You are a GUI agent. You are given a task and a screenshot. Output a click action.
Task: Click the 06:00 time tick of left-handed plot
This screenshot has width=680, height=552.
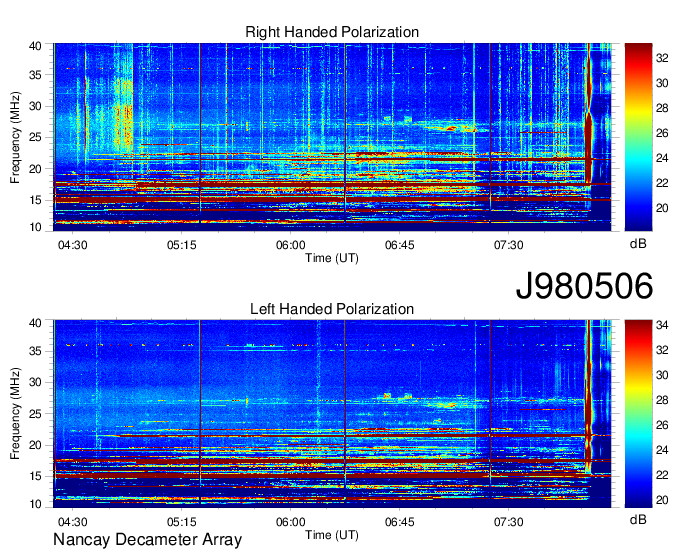coord(291,522)
